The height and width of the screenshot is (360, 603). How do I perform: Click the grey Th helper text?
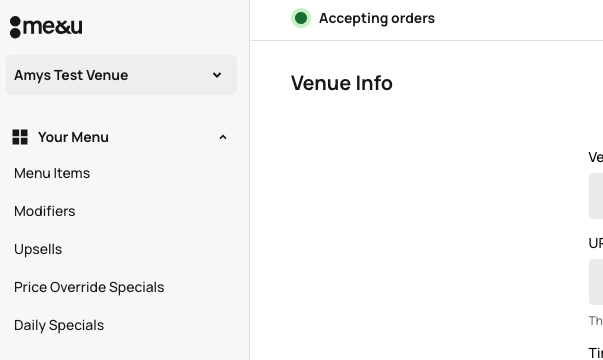596,320
